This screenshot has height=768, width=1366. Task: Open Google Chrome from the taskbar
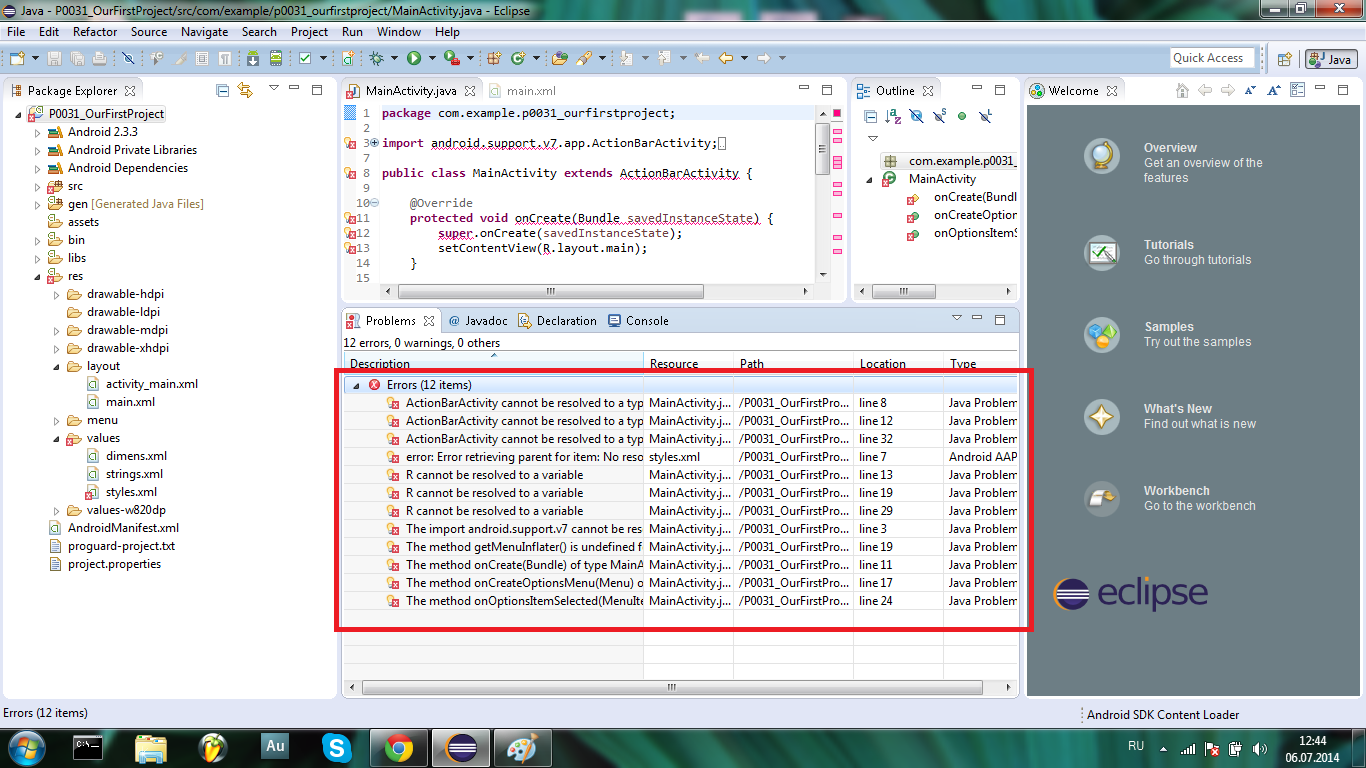(399, 748)
